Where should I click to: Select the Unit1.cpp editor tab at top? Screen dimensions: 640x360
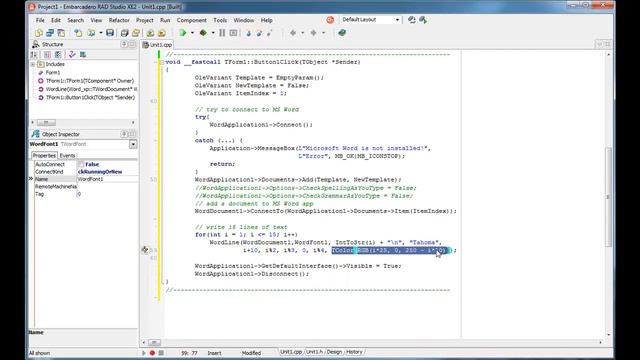pyautogui.click(x=158, y=45)
